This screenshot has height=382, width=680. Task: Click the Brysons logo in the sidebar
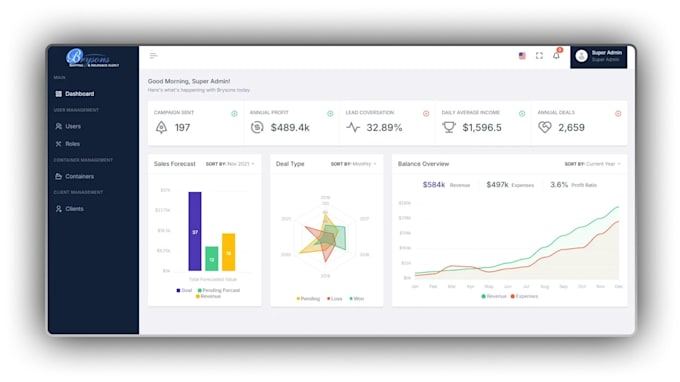pos(93,58)
